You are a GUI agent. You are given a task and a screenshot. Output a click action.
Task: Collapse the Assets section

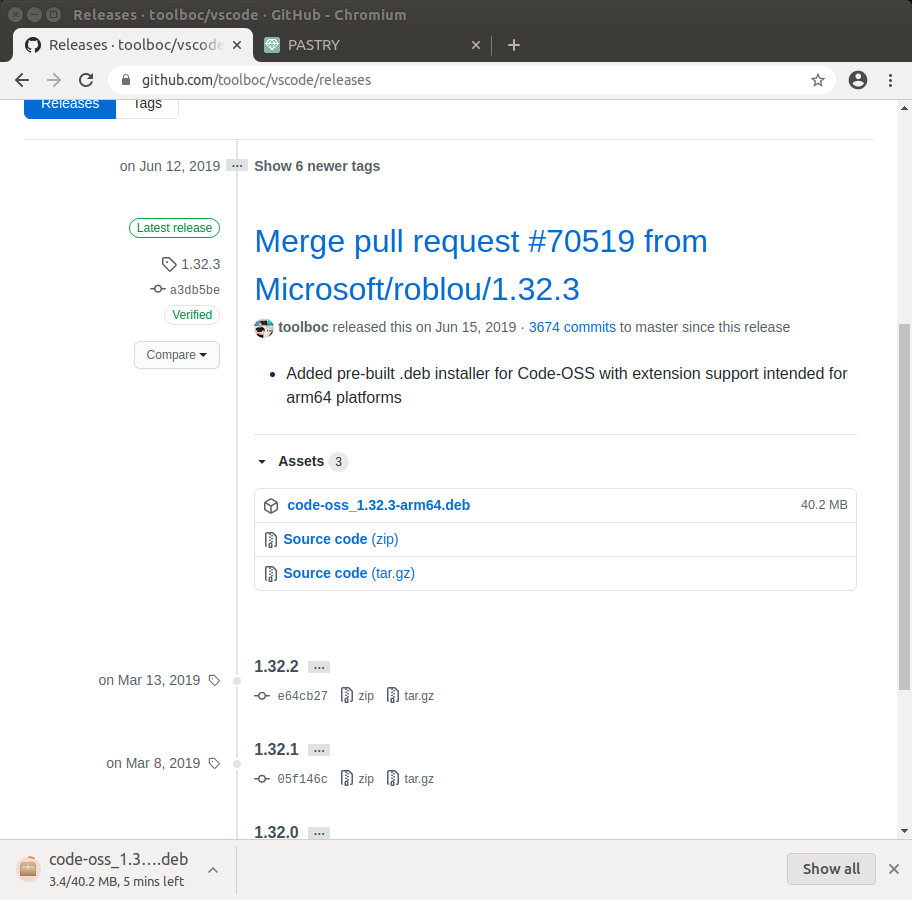301,461
